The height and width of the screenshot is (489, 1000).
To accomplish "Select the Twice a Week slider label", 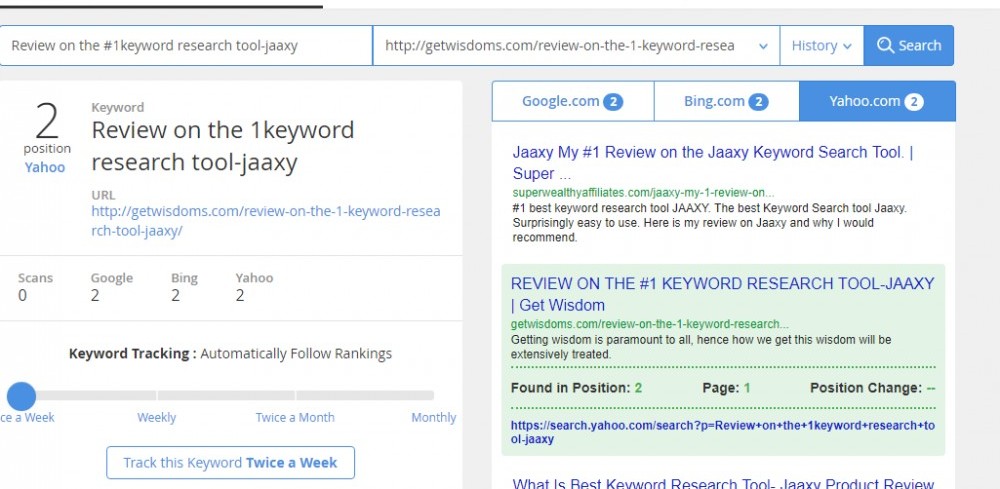I will [27, 418].
